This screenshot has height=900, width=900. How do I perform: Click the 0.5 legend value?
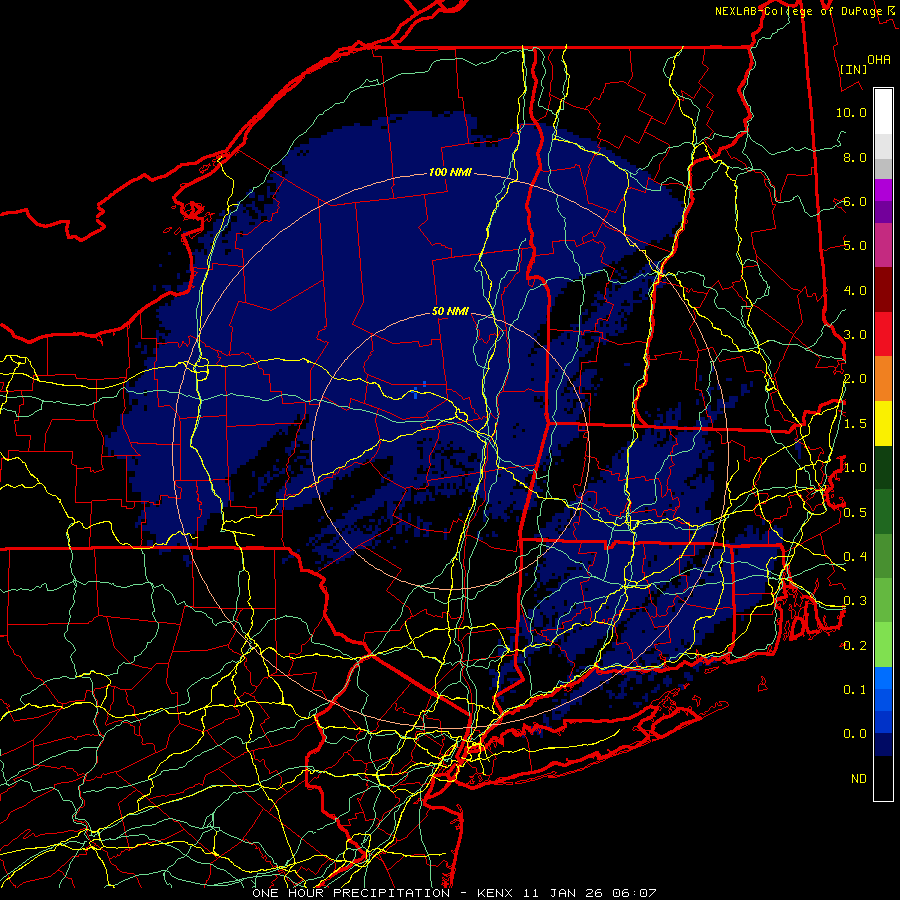coord(855,513)
